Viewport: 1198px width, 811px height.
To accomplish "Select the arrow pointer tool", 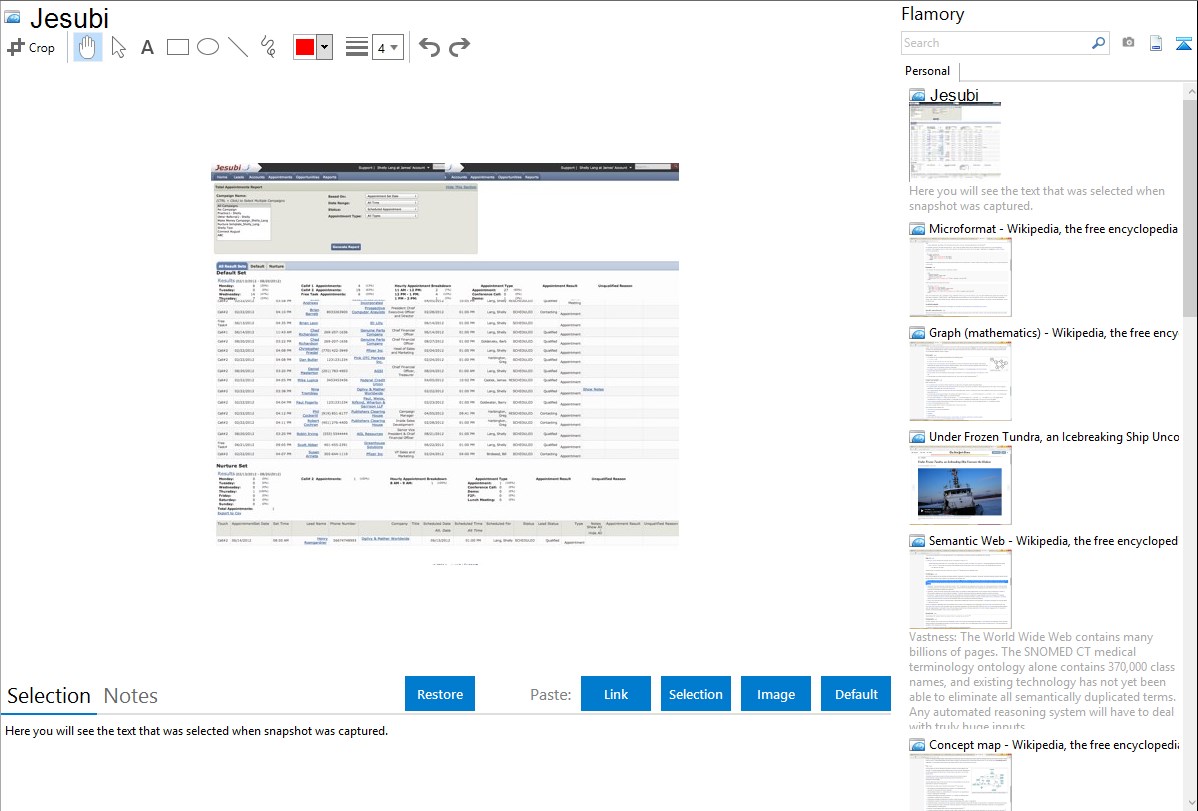I will coord(118,47).
